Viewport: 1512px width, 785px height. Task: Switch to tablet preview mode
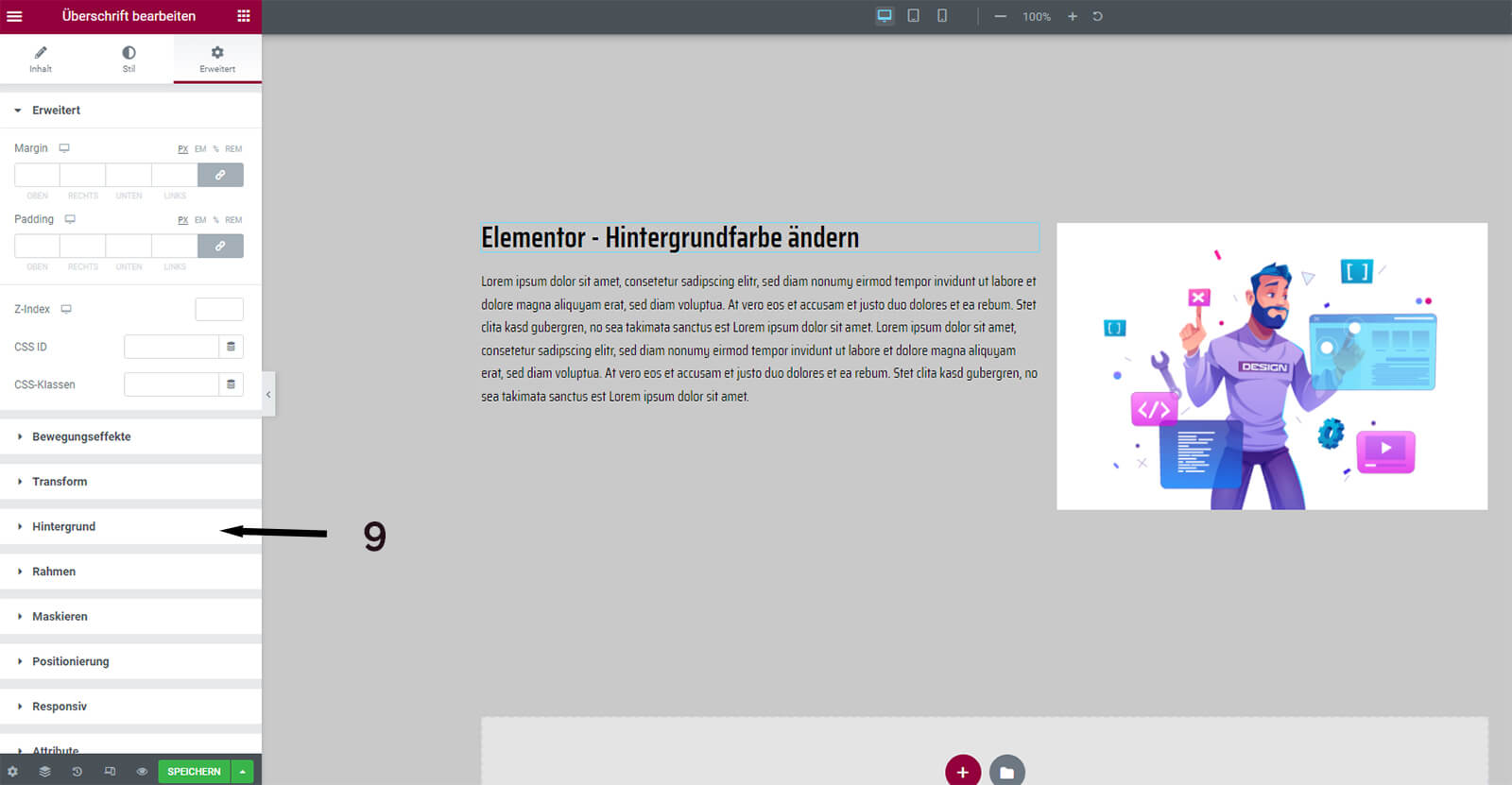pyautogui.click(x=913, y=16)
